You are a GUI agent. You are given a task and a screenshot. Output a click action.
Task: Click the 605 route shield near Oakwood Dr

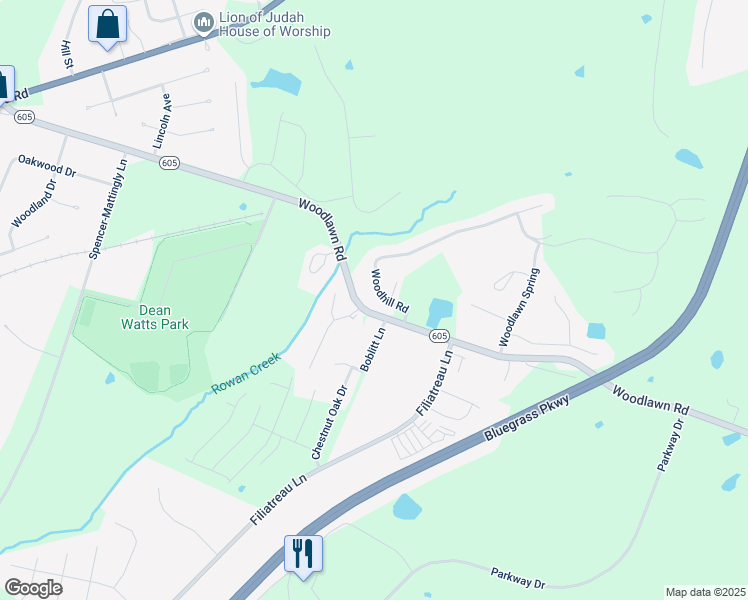click(24, 116)
